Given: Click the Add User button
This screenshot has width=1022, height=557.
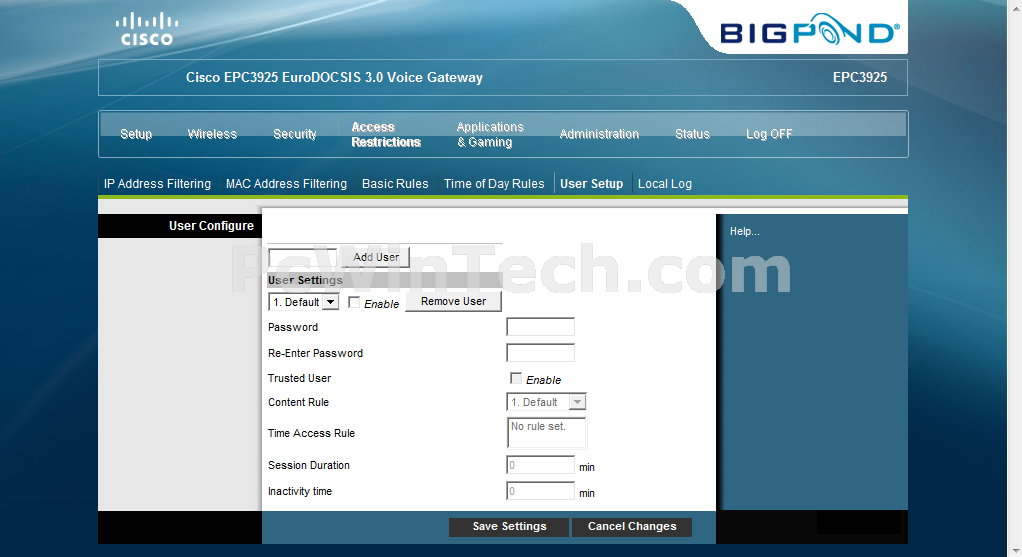Looking at the screenshot, I should point(375,257).
